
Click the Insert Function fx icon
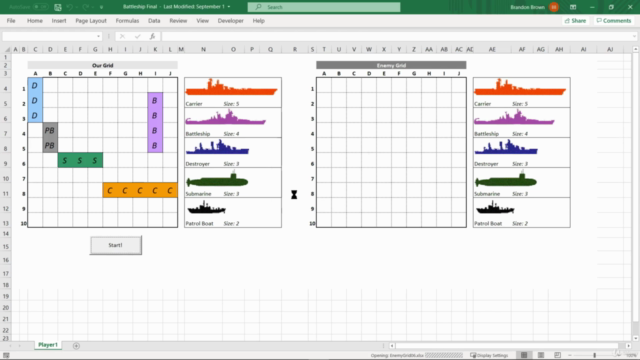pyautogui.click(x=152, y=36)
